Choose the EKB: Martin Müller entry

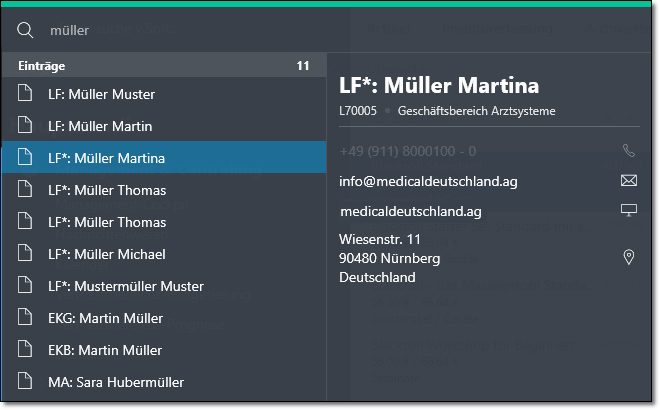click(x=105, y=350)
